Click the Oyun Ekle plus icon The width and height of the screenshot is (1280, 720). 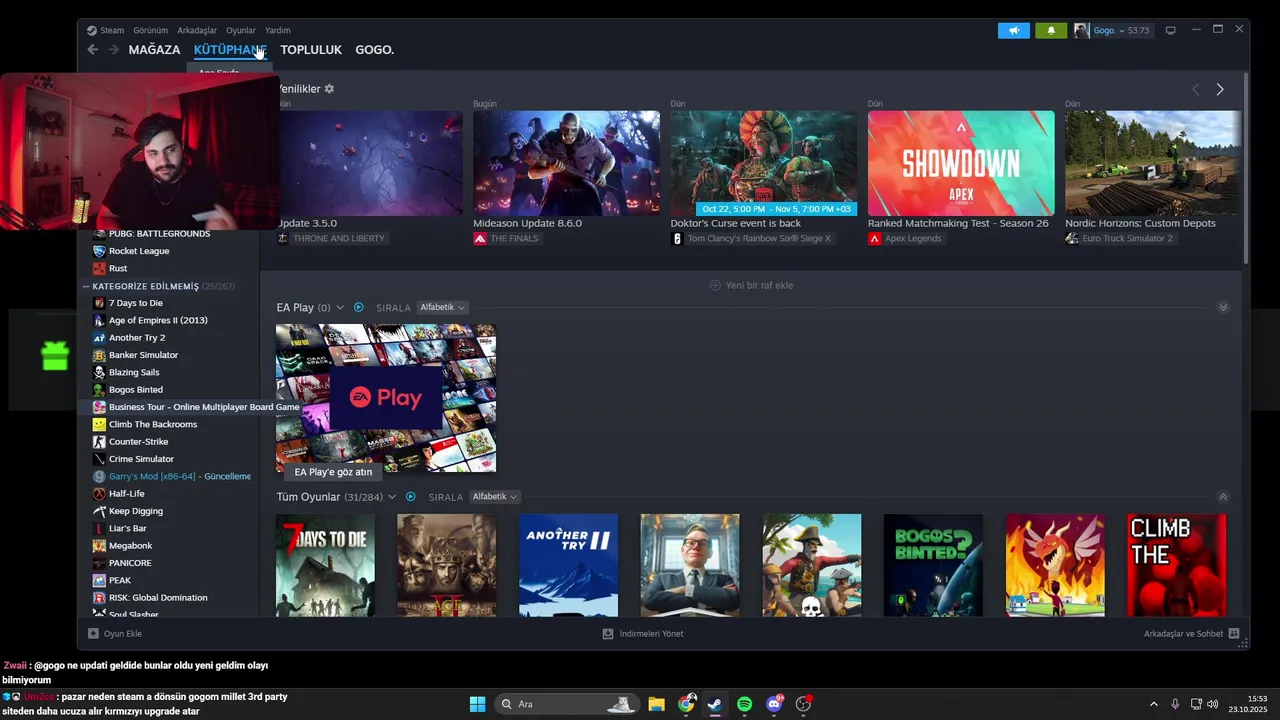pyautogui.click(x=93, y=634)
